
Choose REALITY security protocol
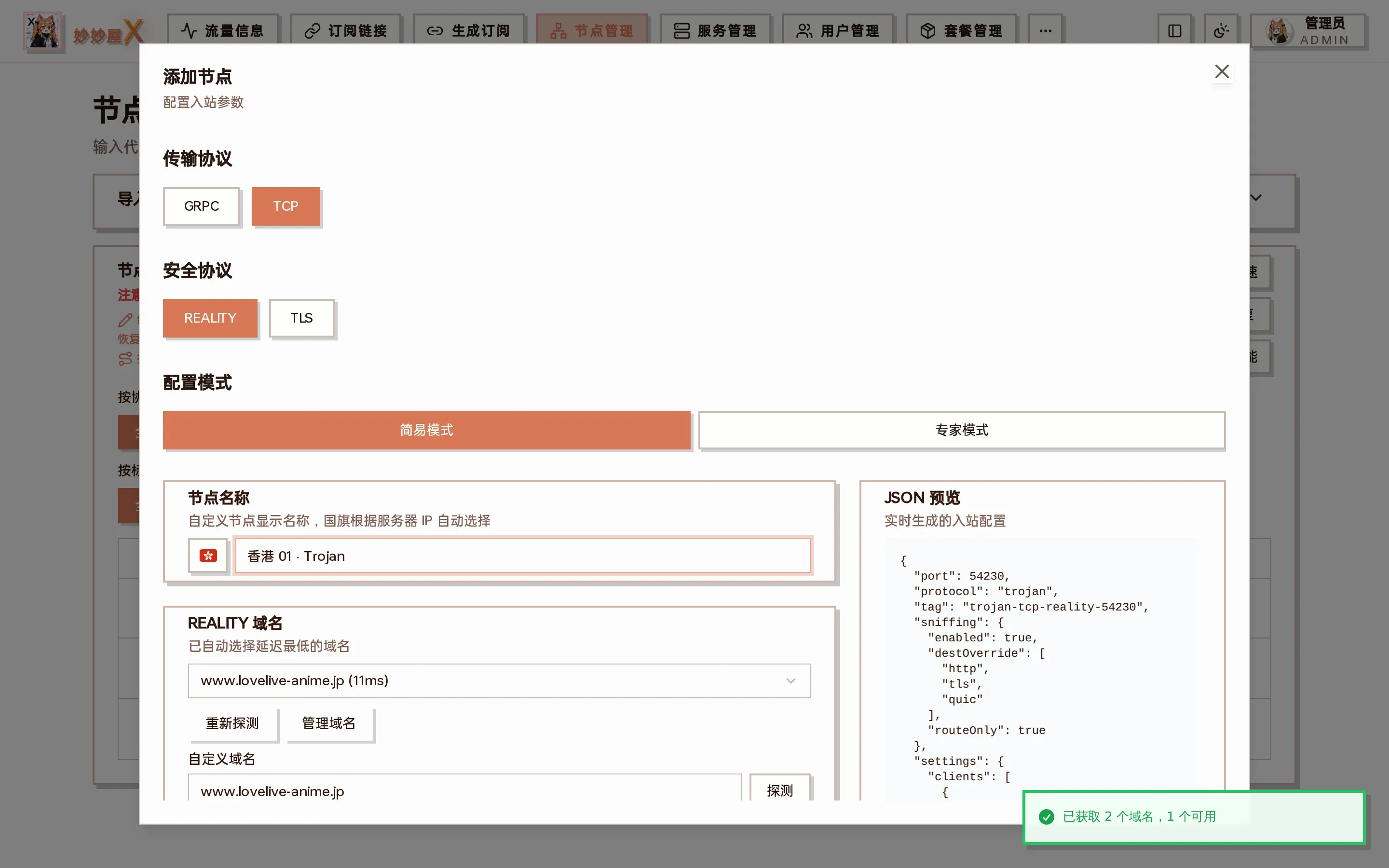[x=210, y=318]
